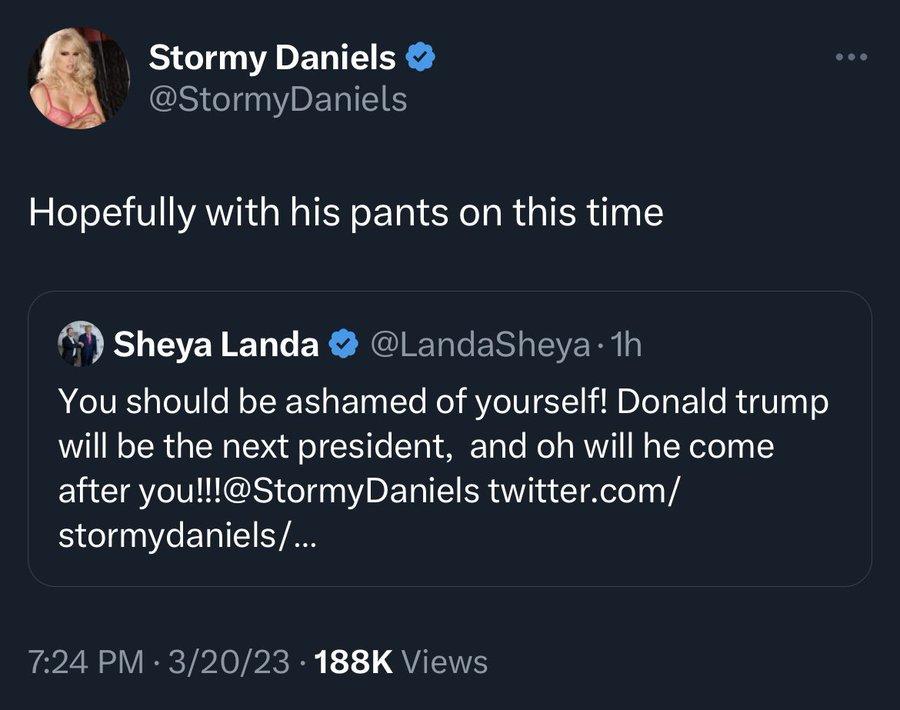Open the quoted Sheya Landa tweet
This screenshot has height=710, width=900.
point(450,435)
